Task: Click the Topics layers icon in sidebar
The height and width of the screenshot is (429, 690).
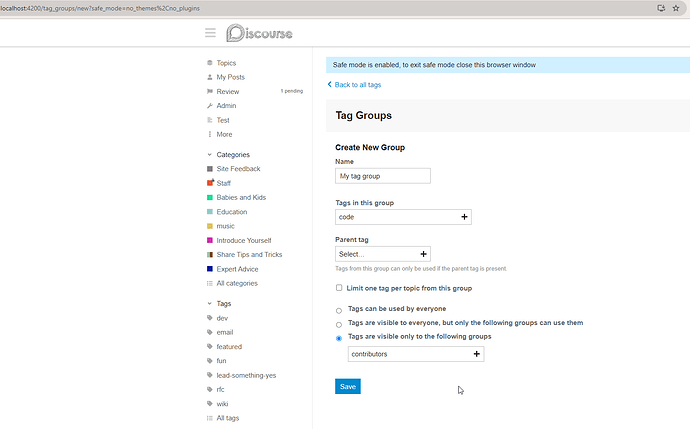Action: coord(210,63)
